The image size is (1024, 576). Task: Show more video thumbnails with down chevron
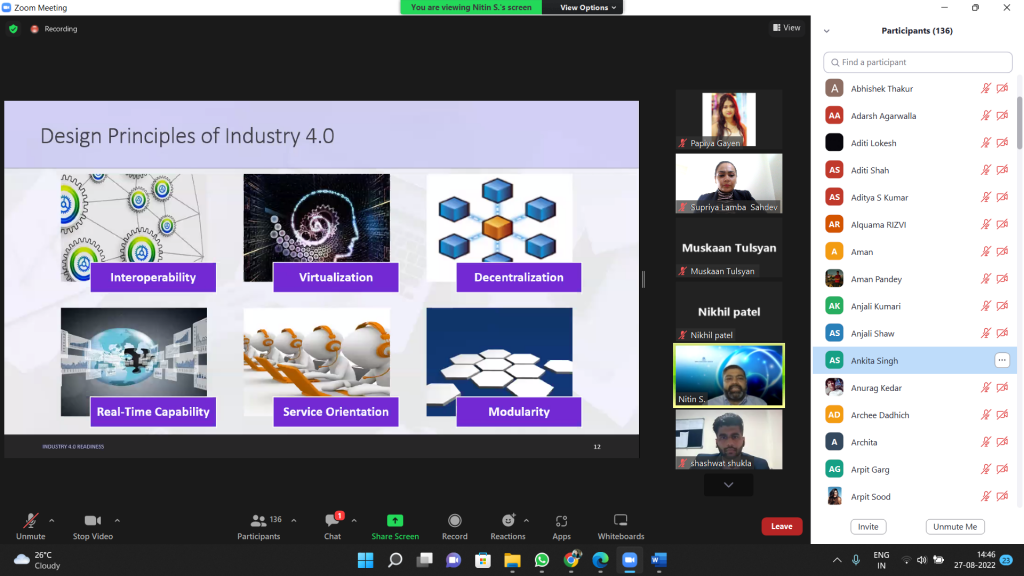point(728,485)
